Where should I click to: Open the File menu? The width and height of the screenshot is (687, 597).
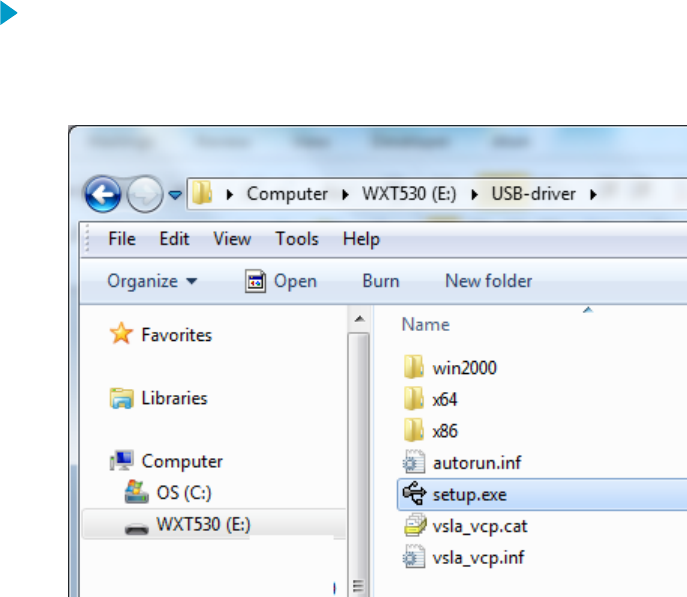(122, 239)
